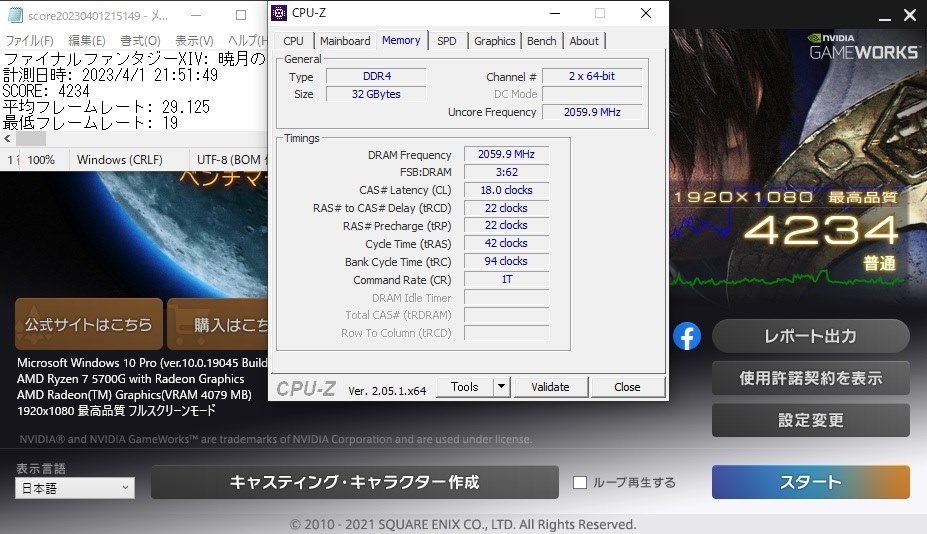Click the UTF-8 encoding status entry

(x=231, y=160)
